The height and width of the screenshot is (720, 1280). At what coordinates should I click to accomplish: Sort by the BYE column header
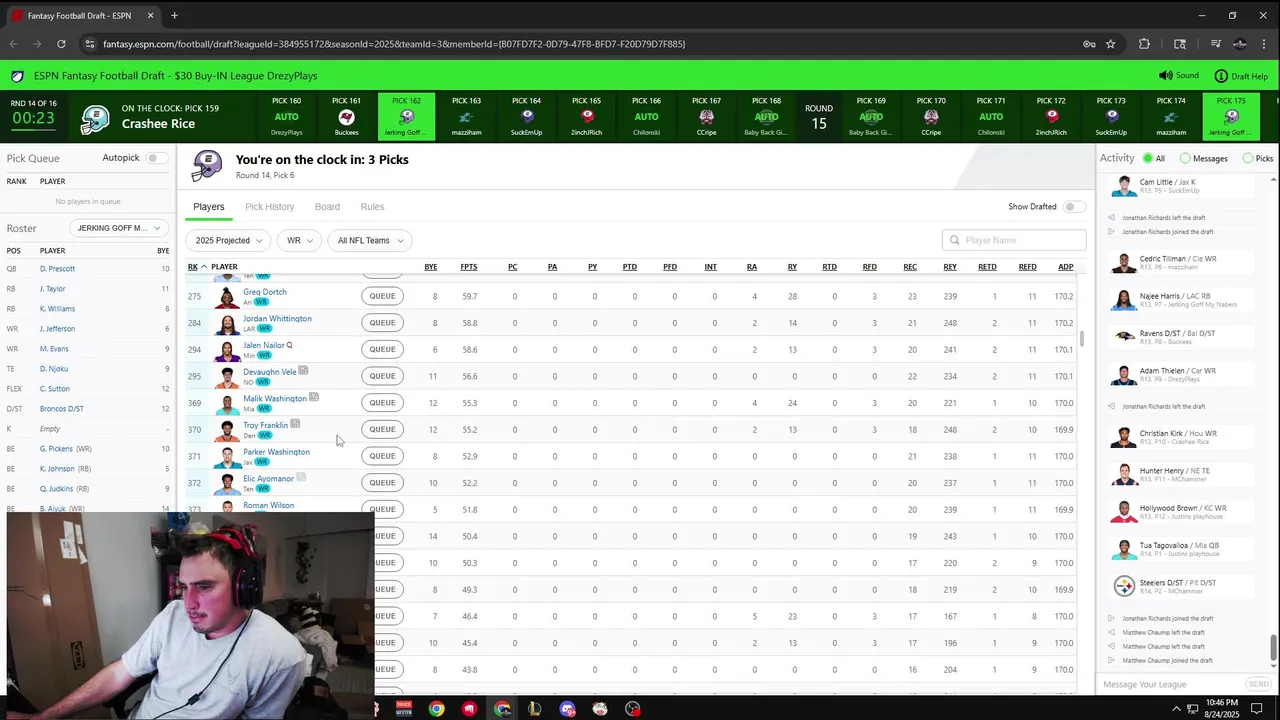click(x=431, y=267)
